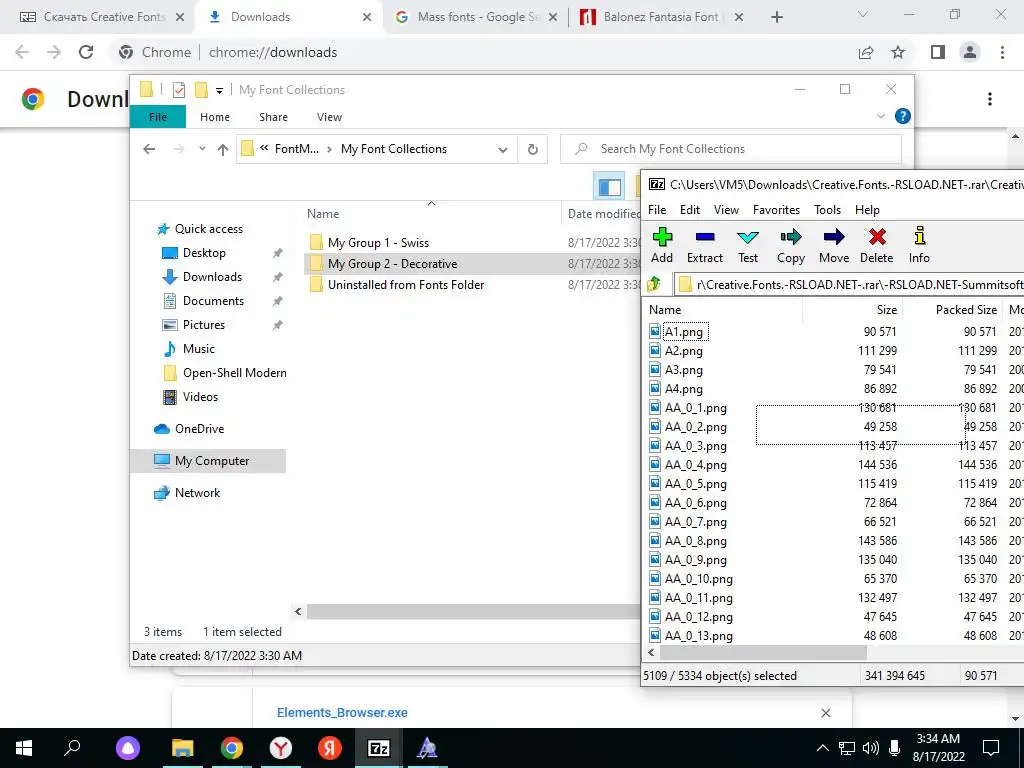Click the 7-Zip Add button
Viewport: 1024px width, 768px height.
tap(662, 246)
